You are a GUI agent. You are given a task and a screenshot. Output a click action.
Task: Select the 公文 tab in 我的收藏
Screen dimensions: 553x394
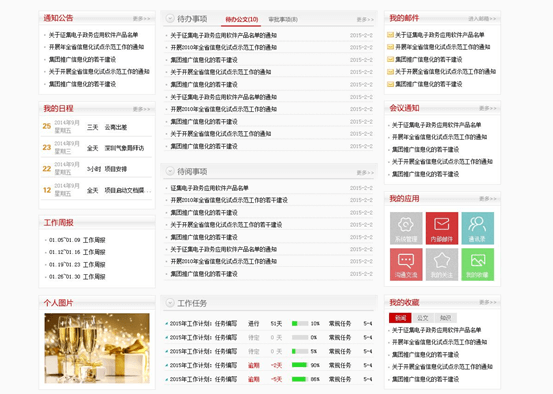tap(423, 318)
